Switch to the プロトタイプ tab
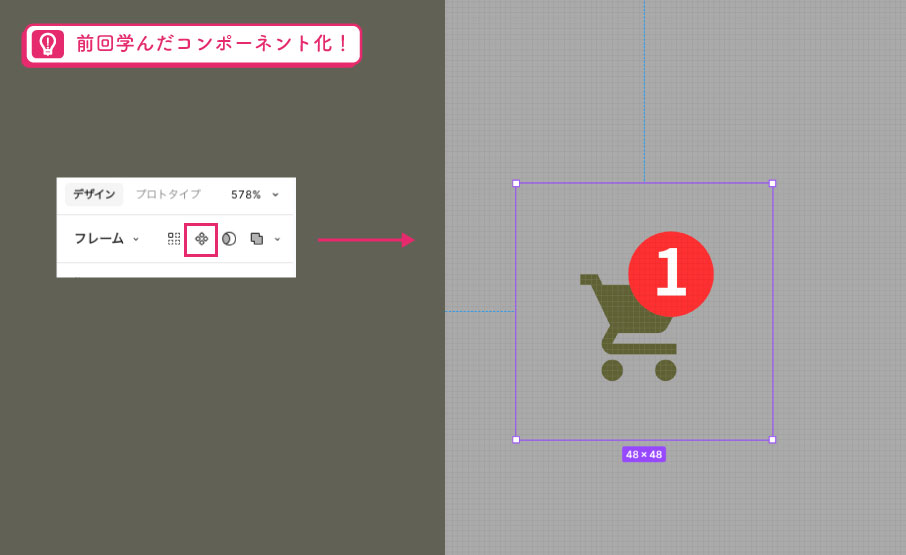The image size is (906, 555). pos(168,195)
